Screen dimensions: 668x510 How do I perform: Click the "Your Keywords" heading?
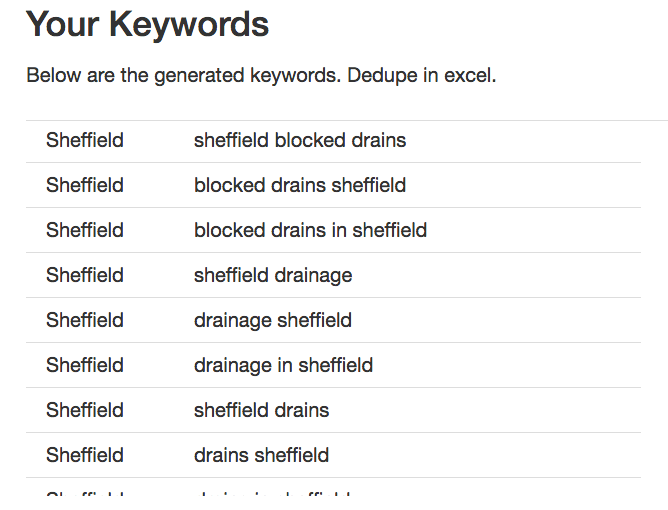click(x=147, y=24)
